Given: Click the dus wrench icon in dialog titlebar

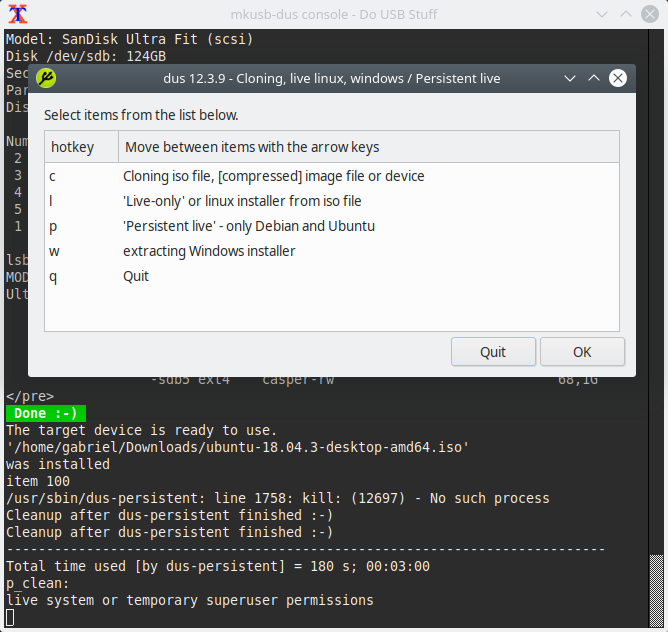Looking at the screenshot, I should pyautogui.click(x=46, y=78).
